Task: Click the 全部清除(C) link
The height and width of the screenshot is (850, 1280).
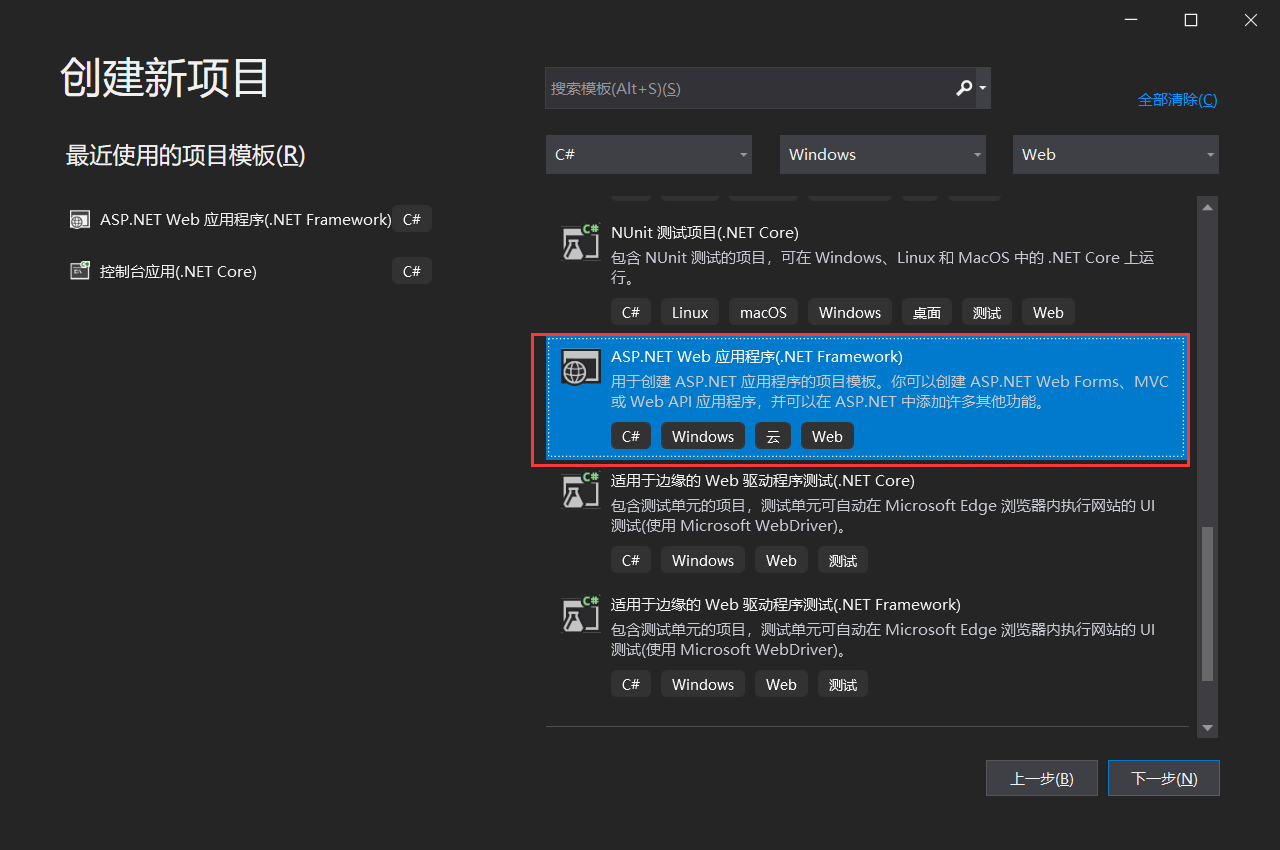Action: point(1177,99)
